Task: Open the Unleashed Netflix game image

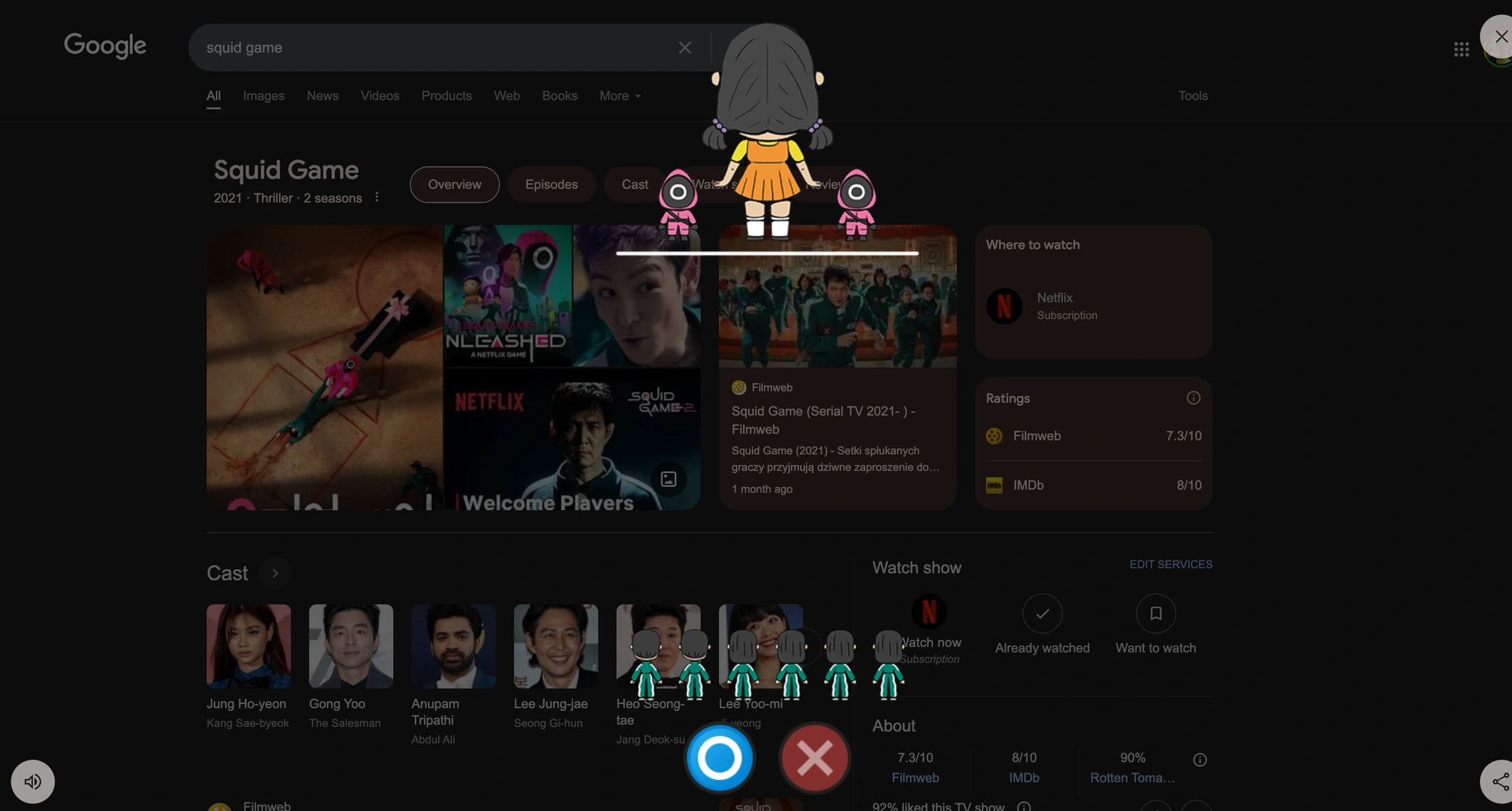Action: coord(507,296)
